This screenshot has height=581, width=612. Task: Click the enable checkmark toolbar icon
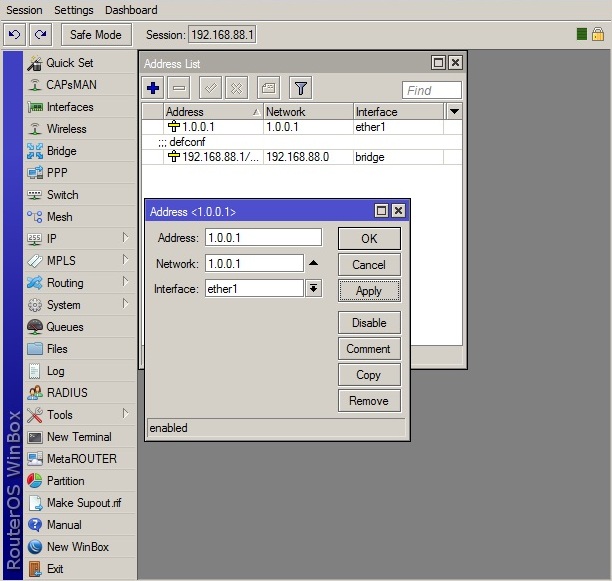pyautogui.click(x=211, y=88)
